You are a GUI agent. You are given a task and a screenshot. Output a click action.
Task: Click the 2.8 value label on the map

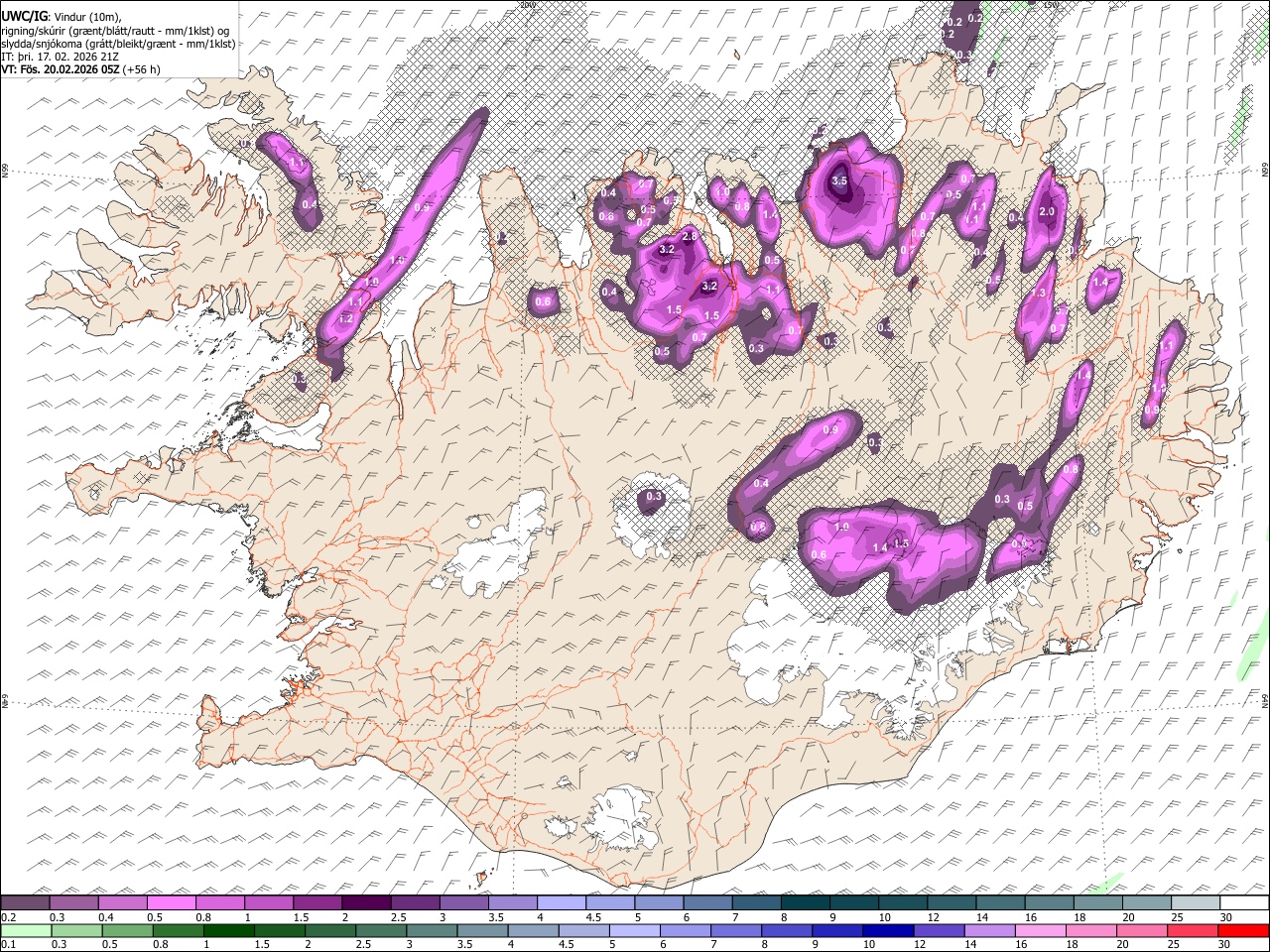pos(691,235)
